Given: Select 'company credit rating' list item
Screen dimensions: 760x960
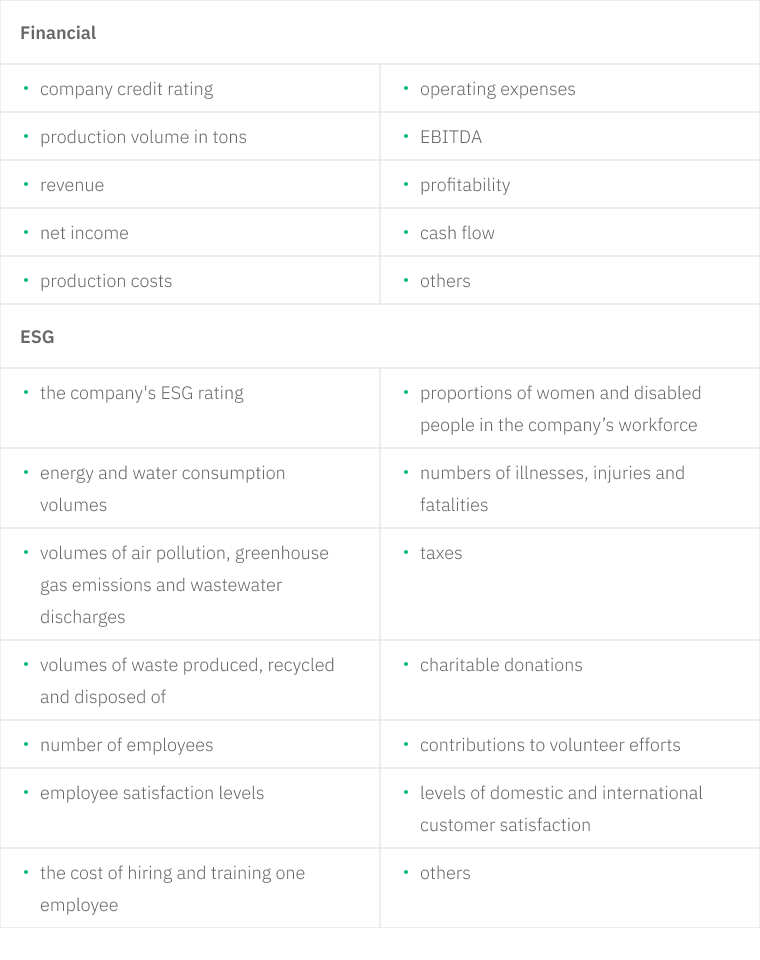Looking at the screenshot, I should tap(126, 89).
